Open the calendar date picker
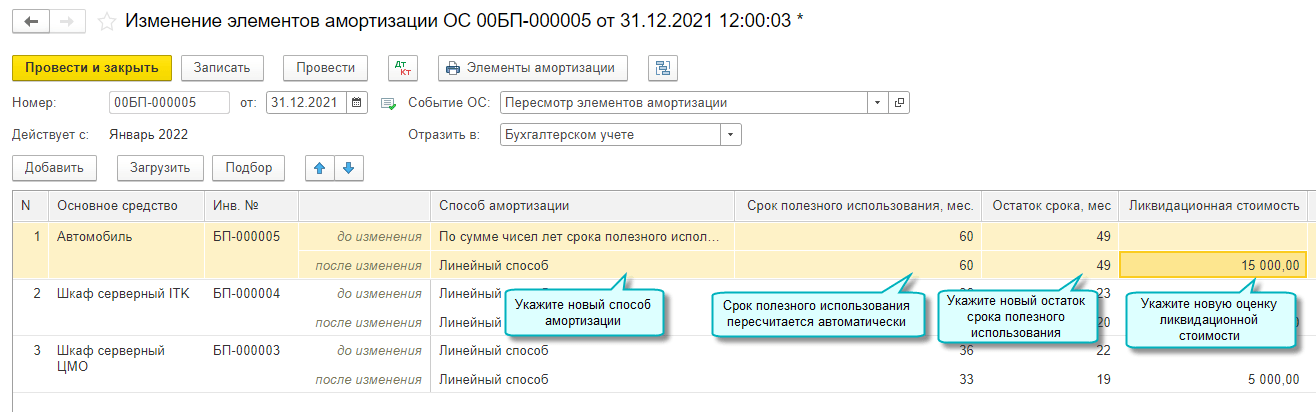1316x412 pixels. 358,103
